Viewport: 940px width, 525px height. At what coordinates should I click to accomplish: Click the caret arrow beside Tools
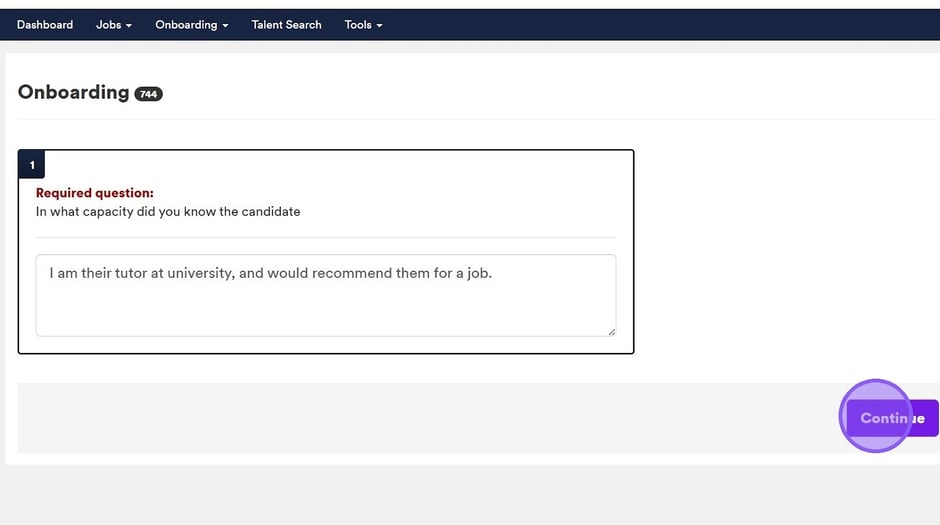click(380, 26)
